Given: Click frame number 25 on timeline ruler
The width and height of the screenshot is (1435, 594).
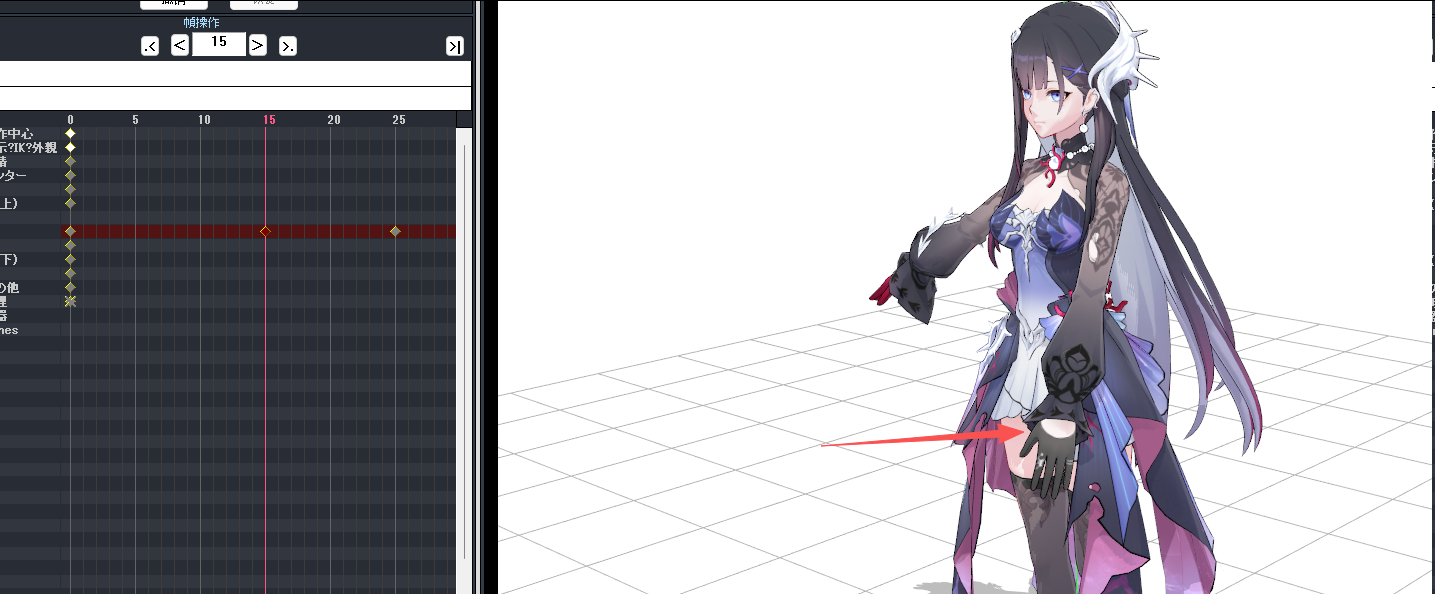Looking at the screenshot, I should point(399,120).
